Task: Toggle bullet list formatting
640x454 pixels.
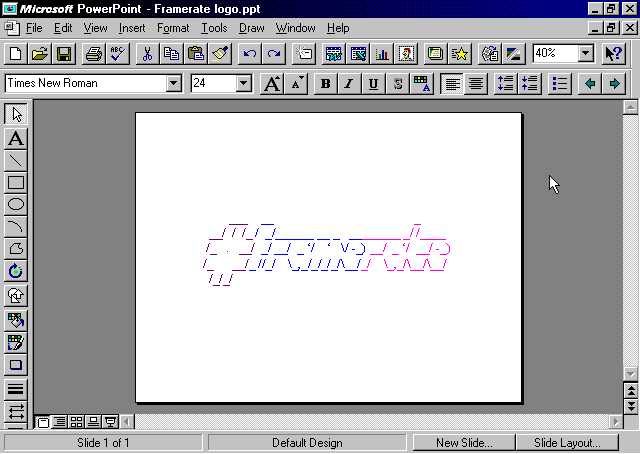Action: coord(560,84)
